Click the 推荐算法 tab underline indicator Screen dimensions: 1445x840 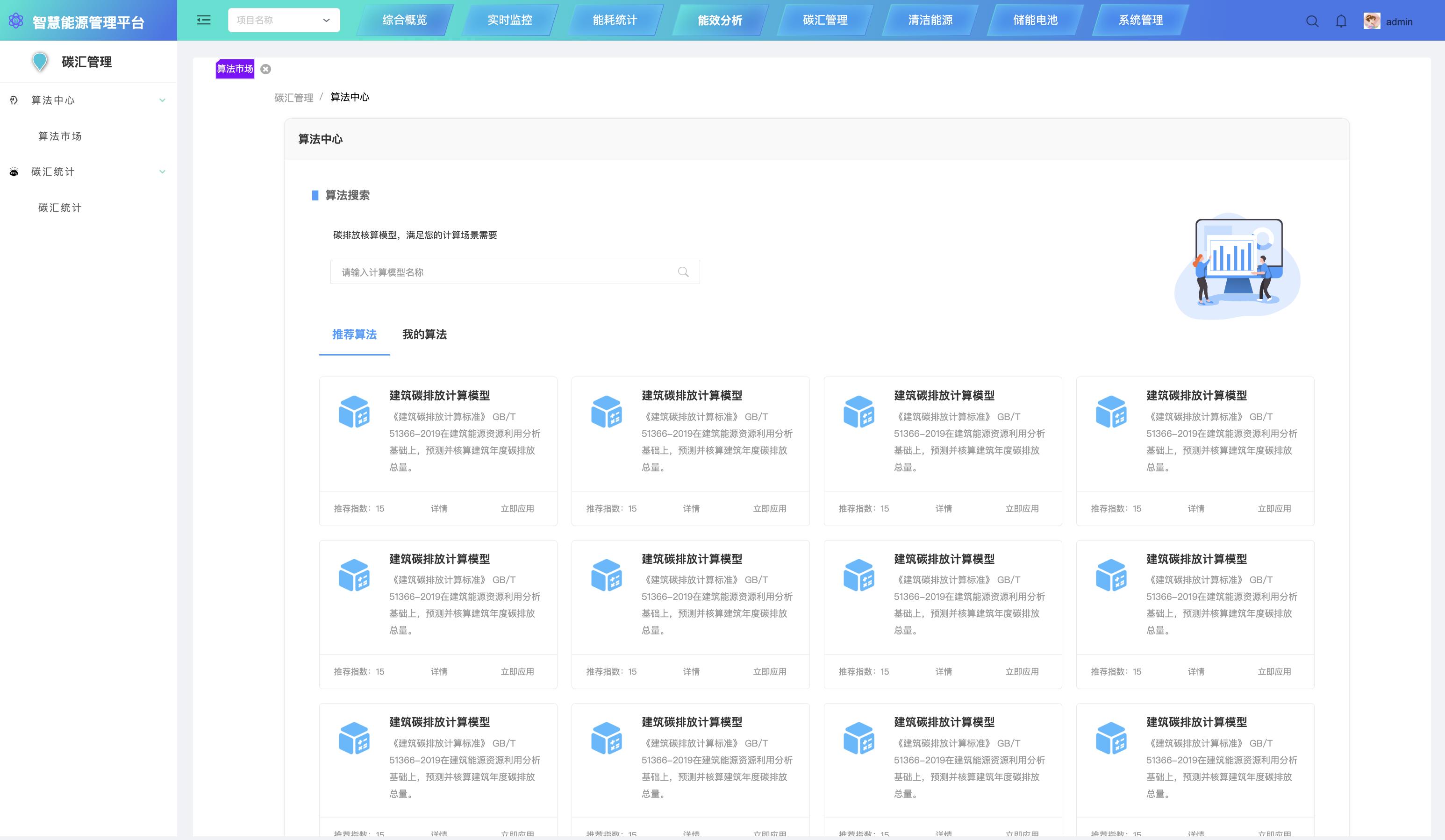(x=354, y=356)
